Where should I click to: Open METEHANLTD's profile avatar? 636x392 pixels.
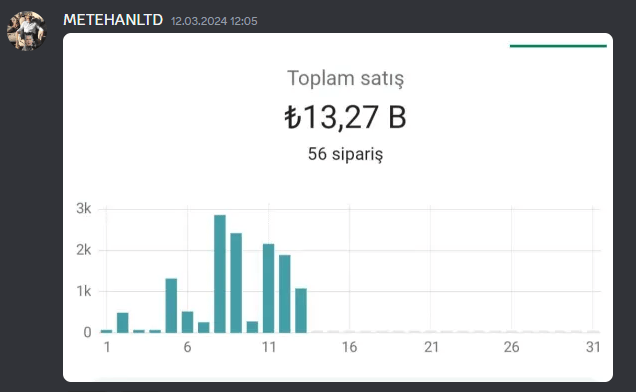click(x=27, y=31)
